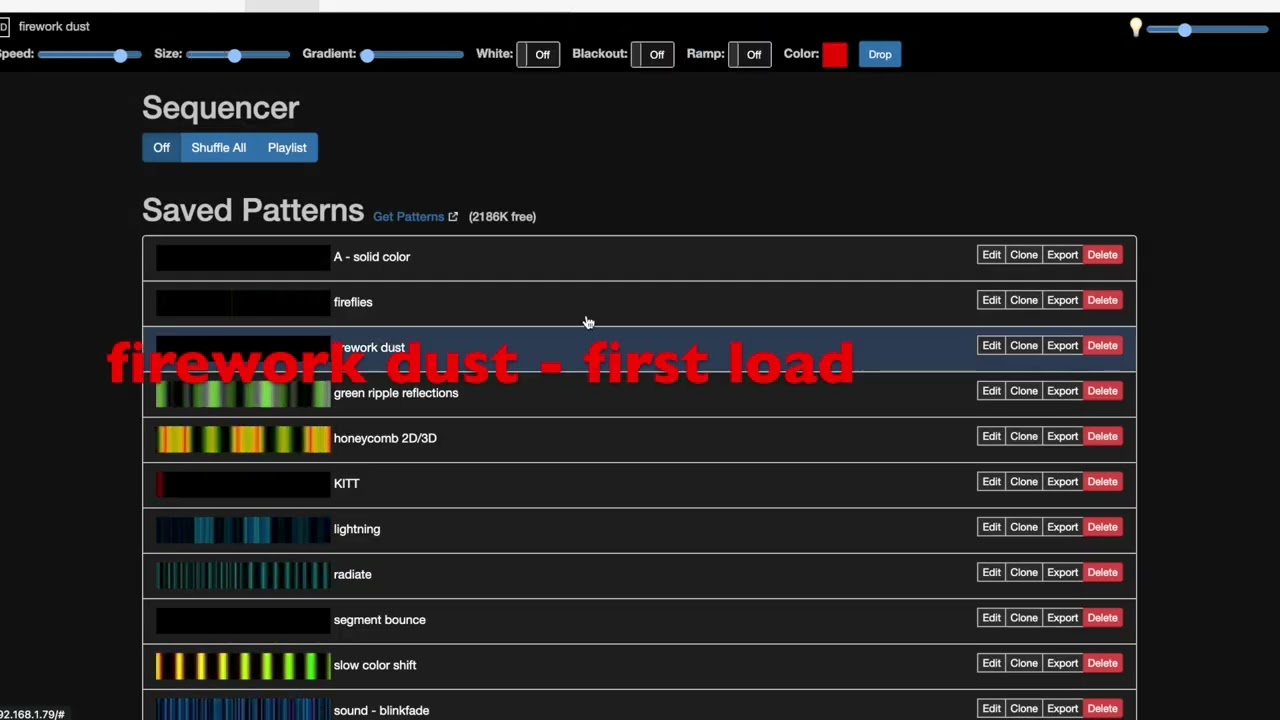Edit the fireflies pattern

point(991,300)
